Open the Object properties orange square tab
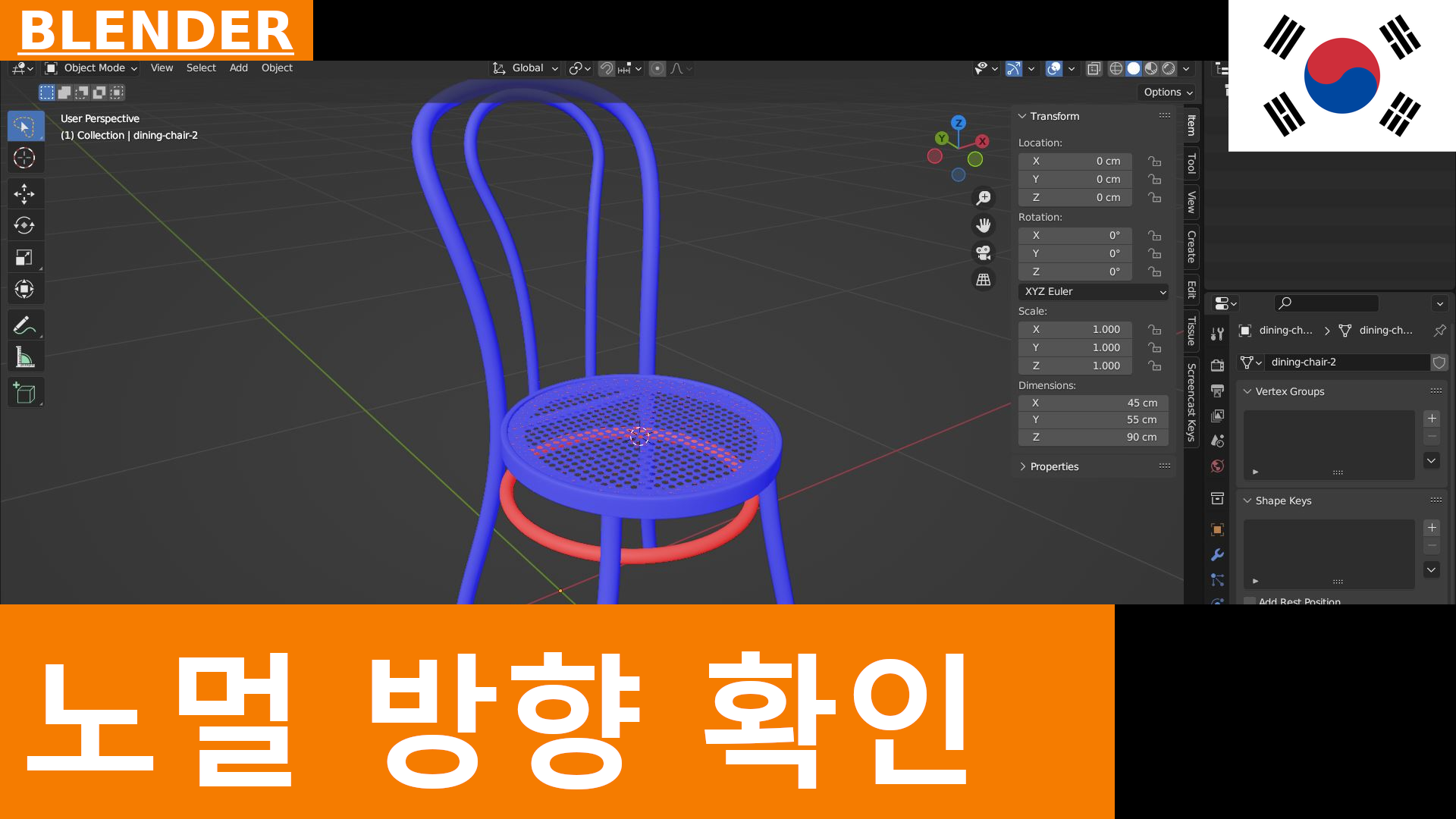Viewport: 1456px width, 819px height. click(1217, 529)
